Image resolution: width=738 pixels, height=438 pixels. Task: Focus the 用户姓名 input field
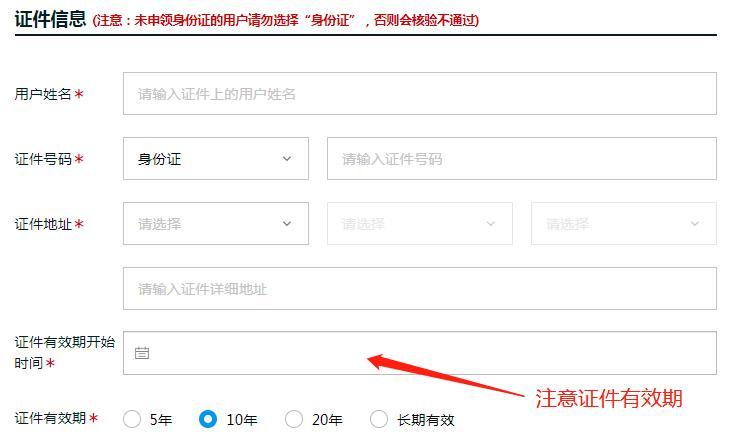(420, 94)
